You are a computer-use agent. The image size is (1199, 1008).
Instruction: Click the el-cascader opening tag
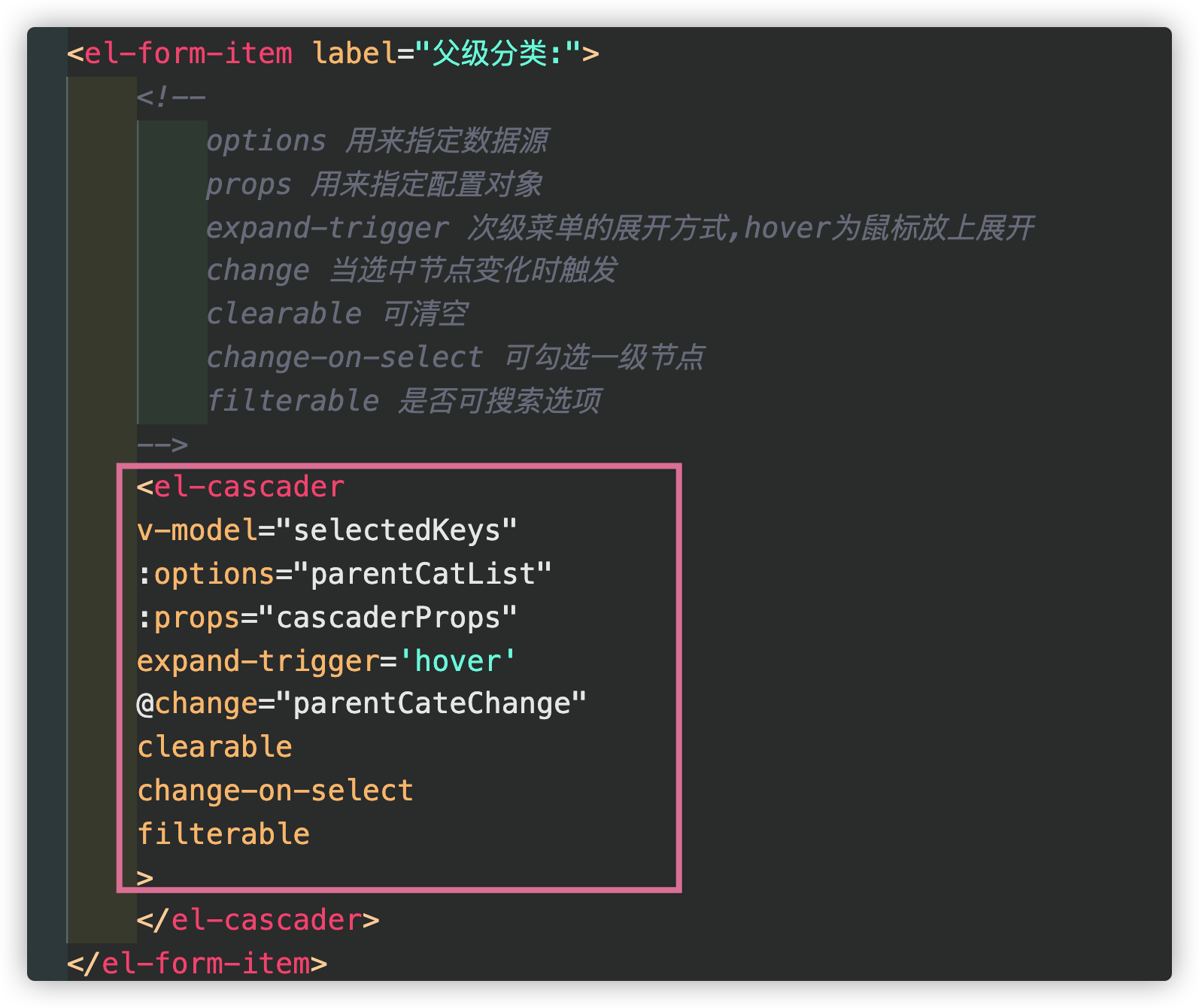tap(241, 487)
